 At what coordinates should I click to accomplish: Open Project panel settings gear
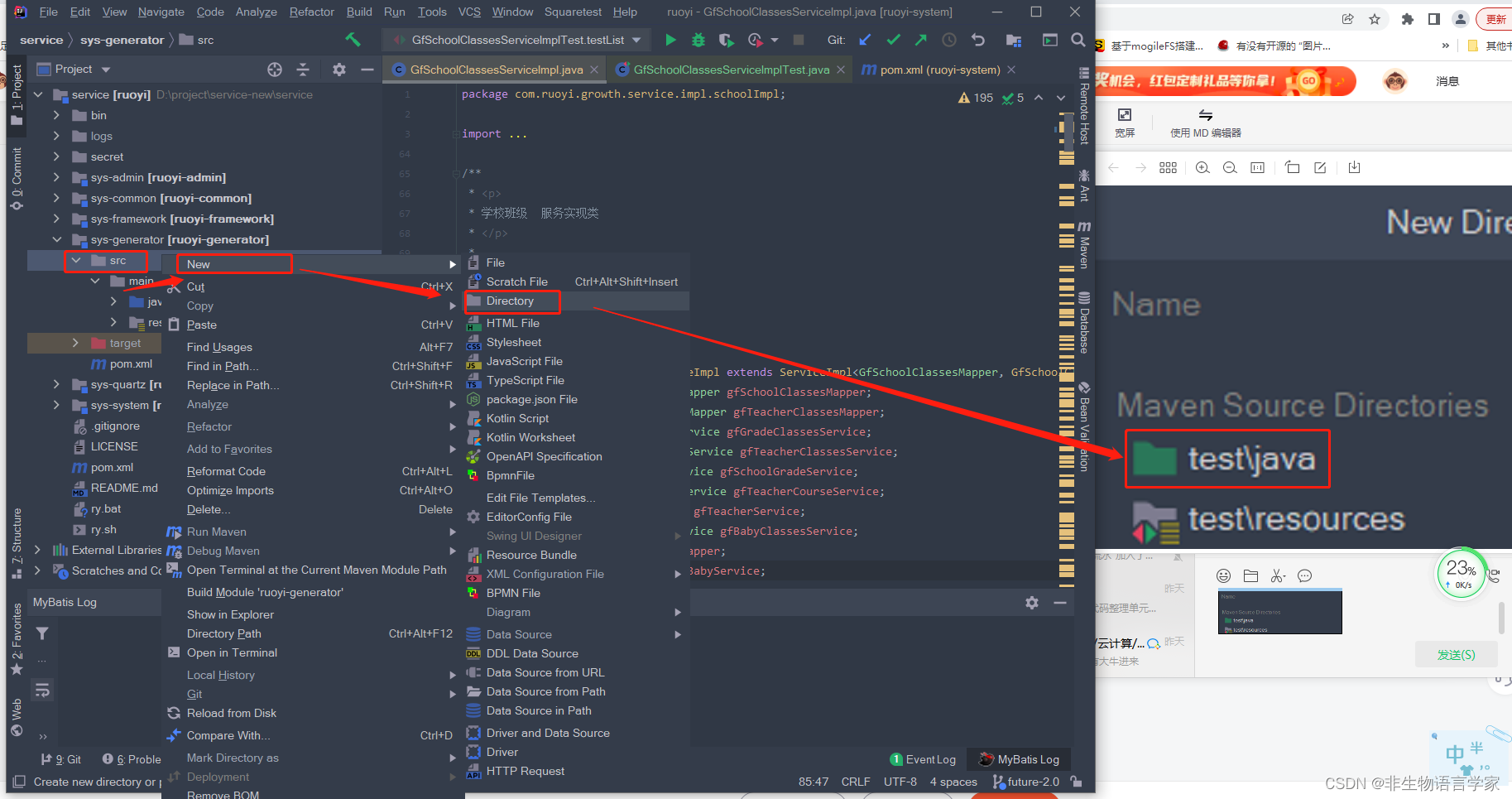[339, 70]
